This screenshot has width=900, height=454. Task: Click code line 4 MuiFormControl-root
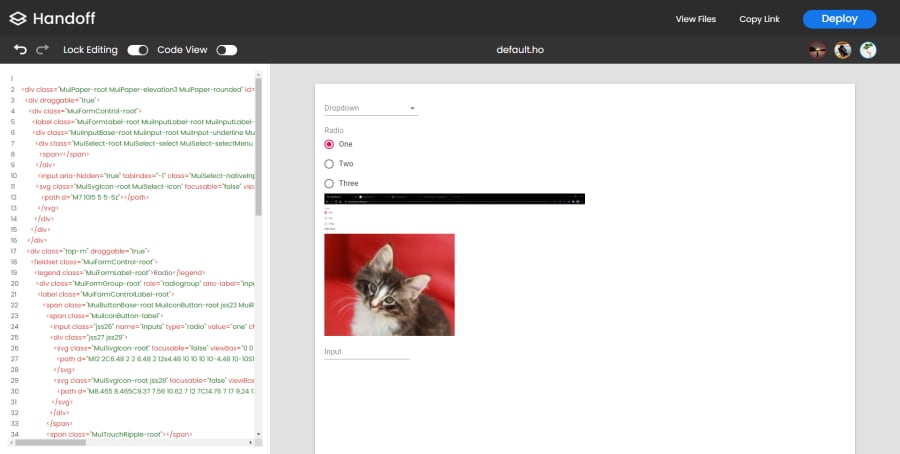85,111
